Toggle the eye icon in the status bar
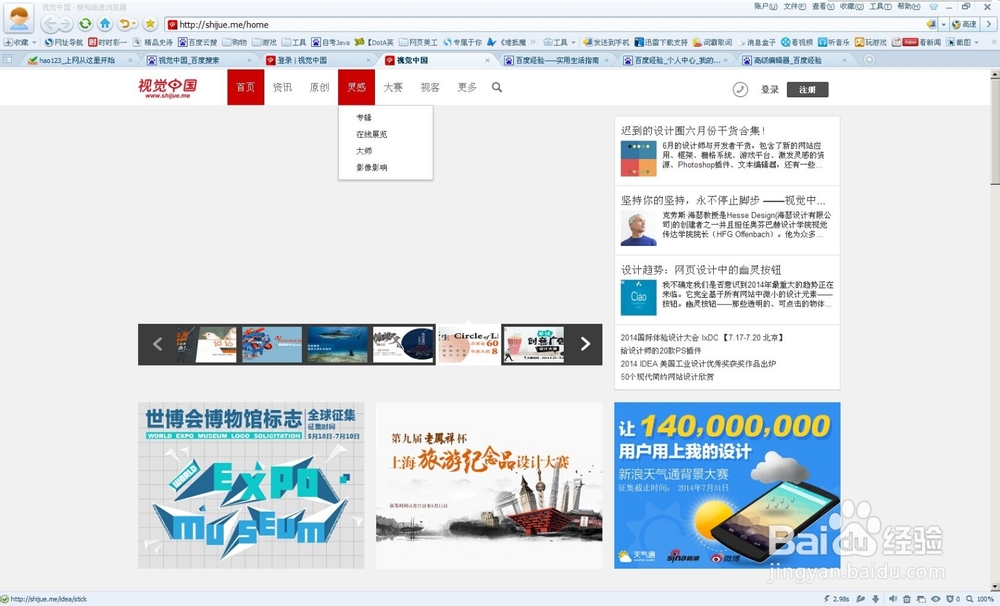This screenshot has height=606, width=1000. point(936,599)
